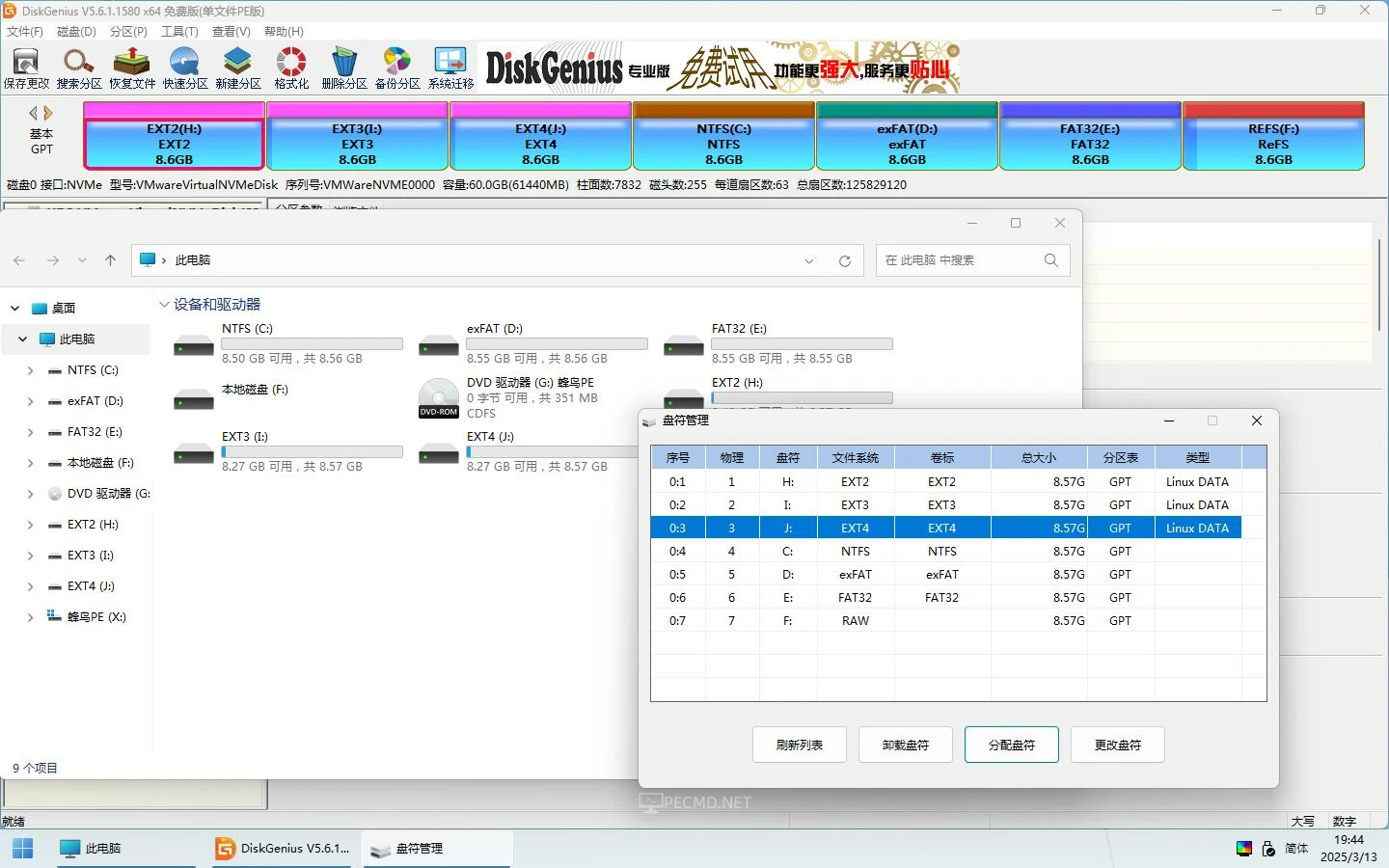1389x868 pixels.
Task: Collapse the 此电脑 tree node
Action: tap(22, 339)
